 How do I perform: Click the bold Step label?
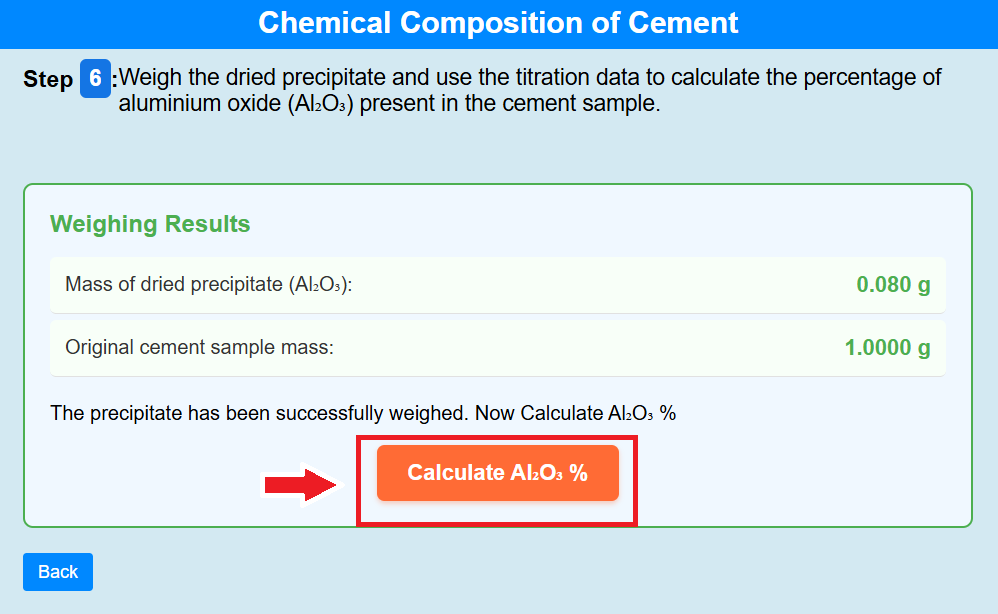pyautogui.click(x=47, y=80)
